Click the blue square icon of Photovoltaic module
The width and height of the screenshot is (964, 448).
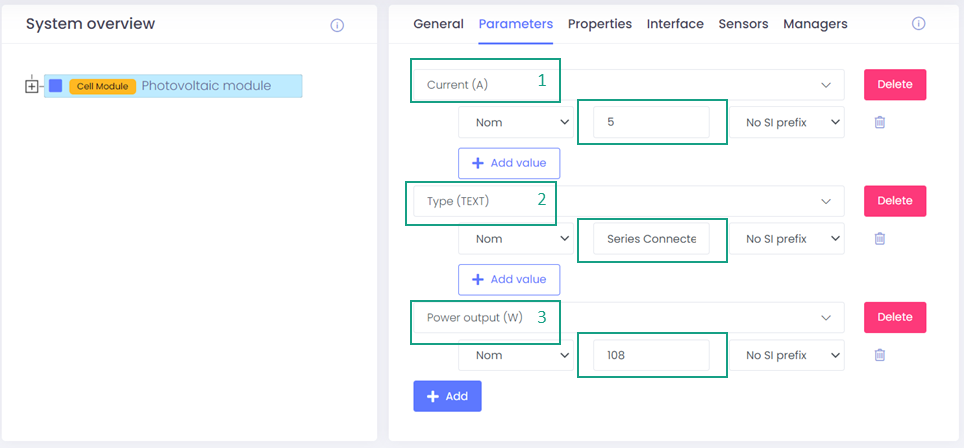(56, 86)
